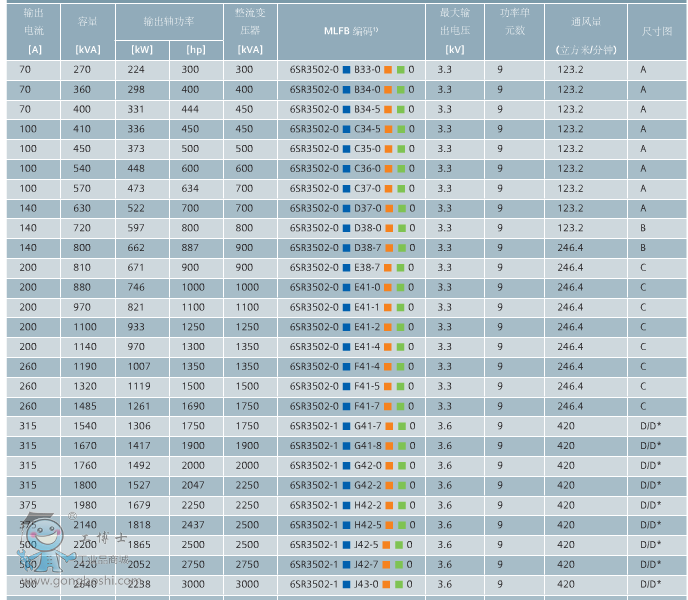688x600 pixels.
Task: Click the 功率单元数 column header
Action: tap(515, 32)
